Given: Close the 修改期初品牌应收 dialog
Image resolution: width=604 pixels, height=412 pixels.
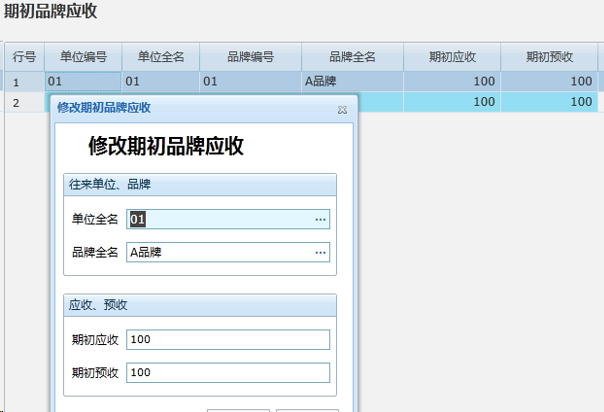Looking at the screenshot, I should [x=342, y=109].
